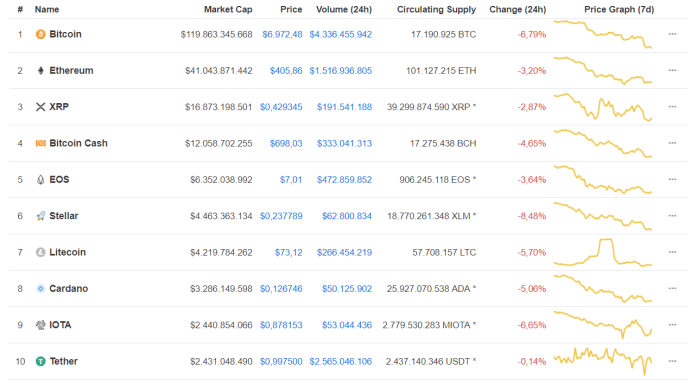
Task: Click the Tether green logo icon
Action: click(x=40, y=361)
